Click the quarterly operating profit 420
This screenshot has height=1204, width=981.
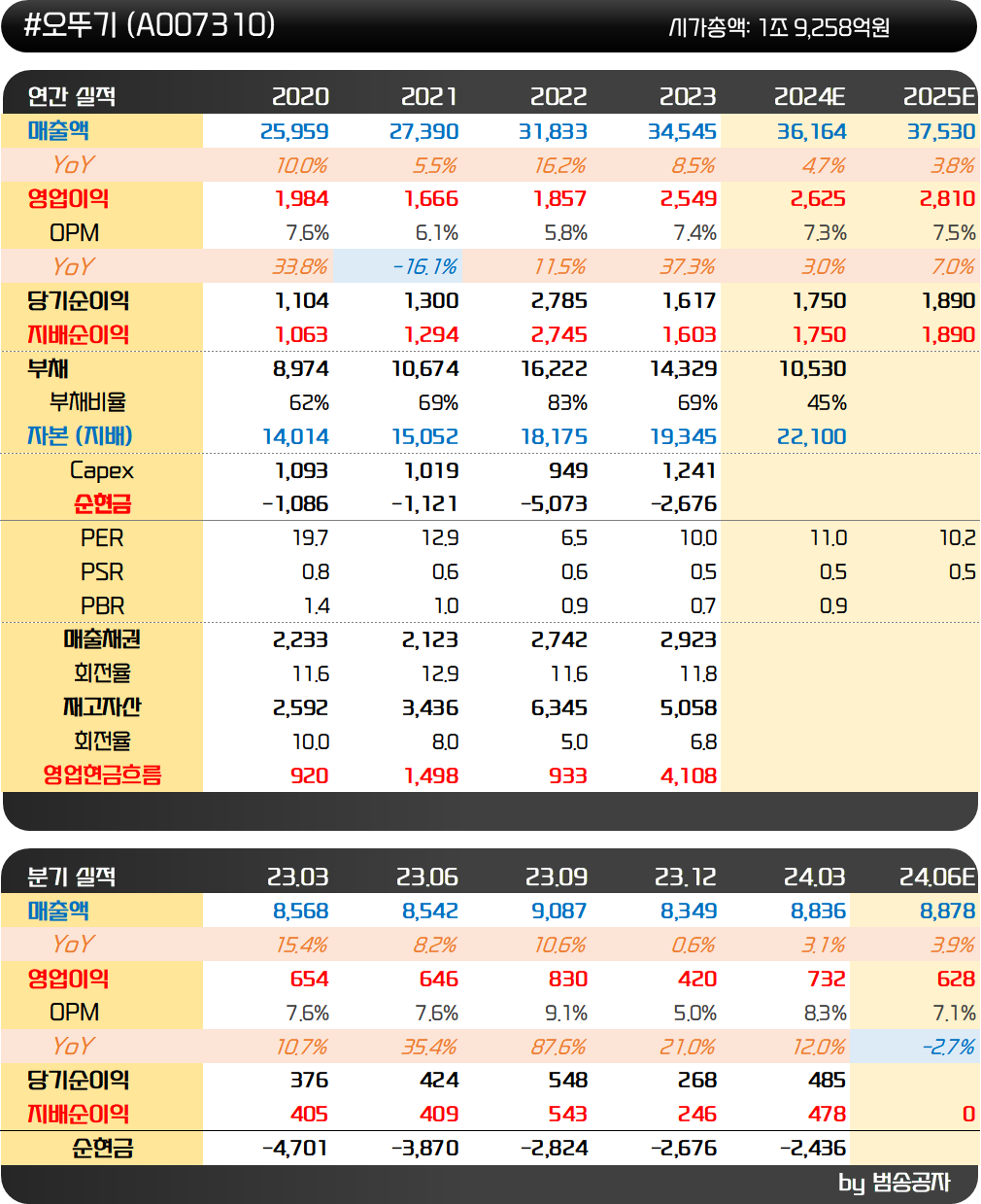(697, 979)
